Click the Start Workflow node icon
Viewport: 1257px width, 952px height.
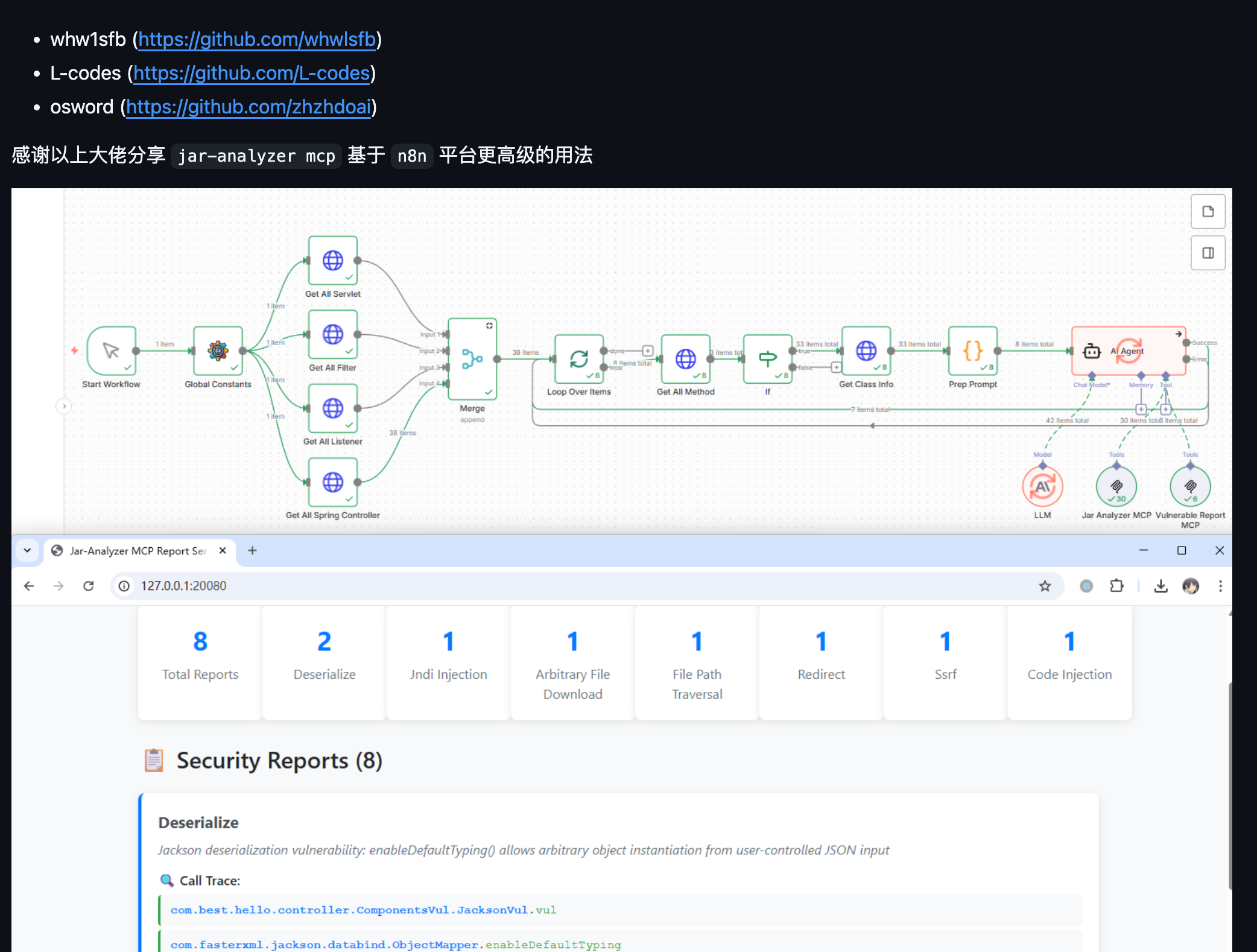(112, 351)
